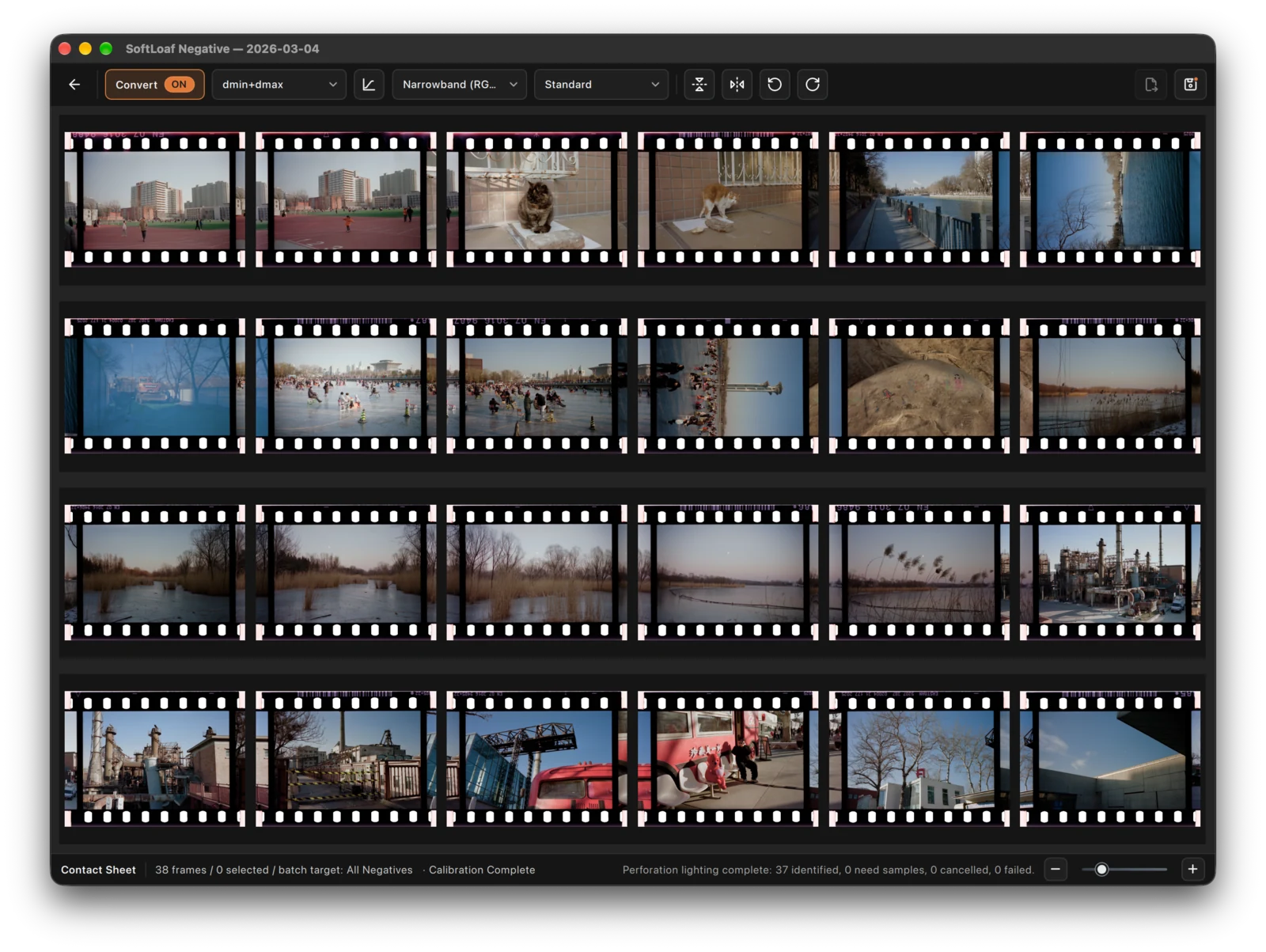Open the tone curve editor icon
The width and height of the screenshot is (1266, 952).
(x=369, y=85)
